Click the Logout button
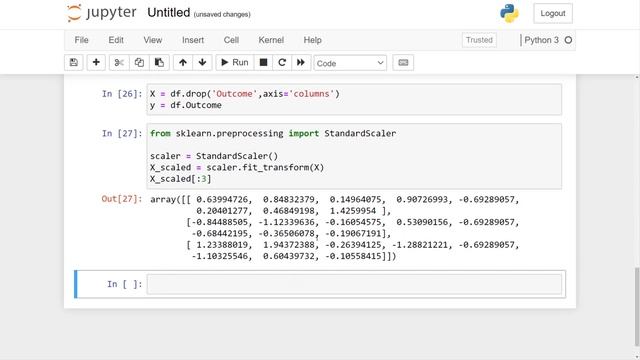640x360 pixels. tap(553, 13)
